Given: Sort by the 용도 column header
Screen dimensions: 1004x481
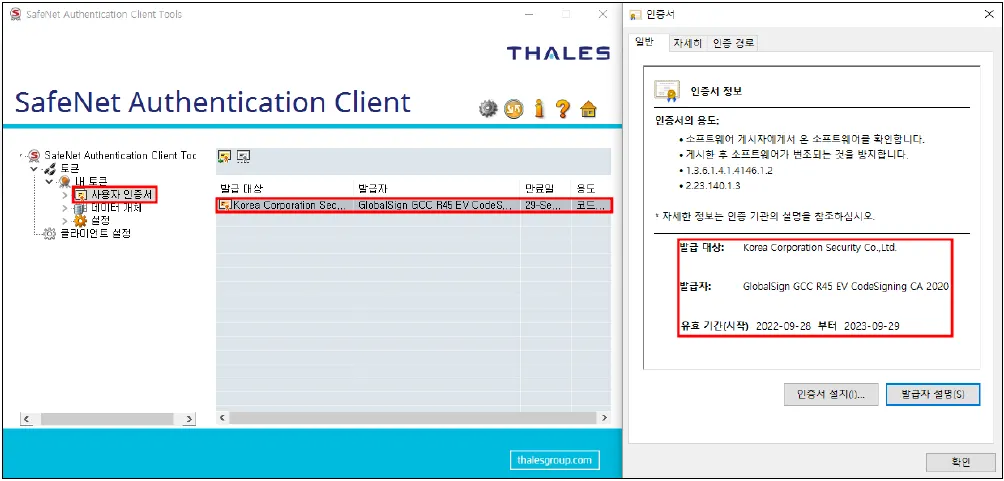Looking at the screenshot, I should (590, 188).
